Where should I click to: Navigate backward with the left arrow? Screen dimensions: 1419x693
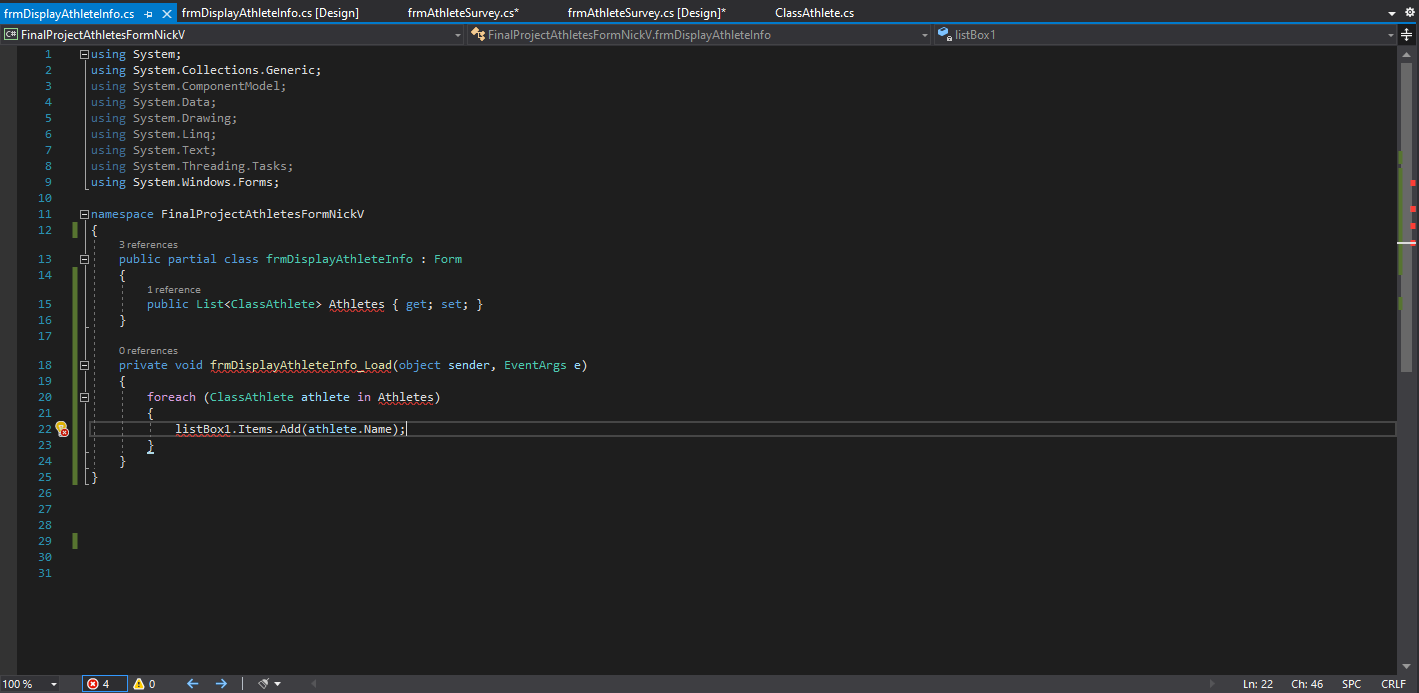pyautogui.click(x=193, y=684)
